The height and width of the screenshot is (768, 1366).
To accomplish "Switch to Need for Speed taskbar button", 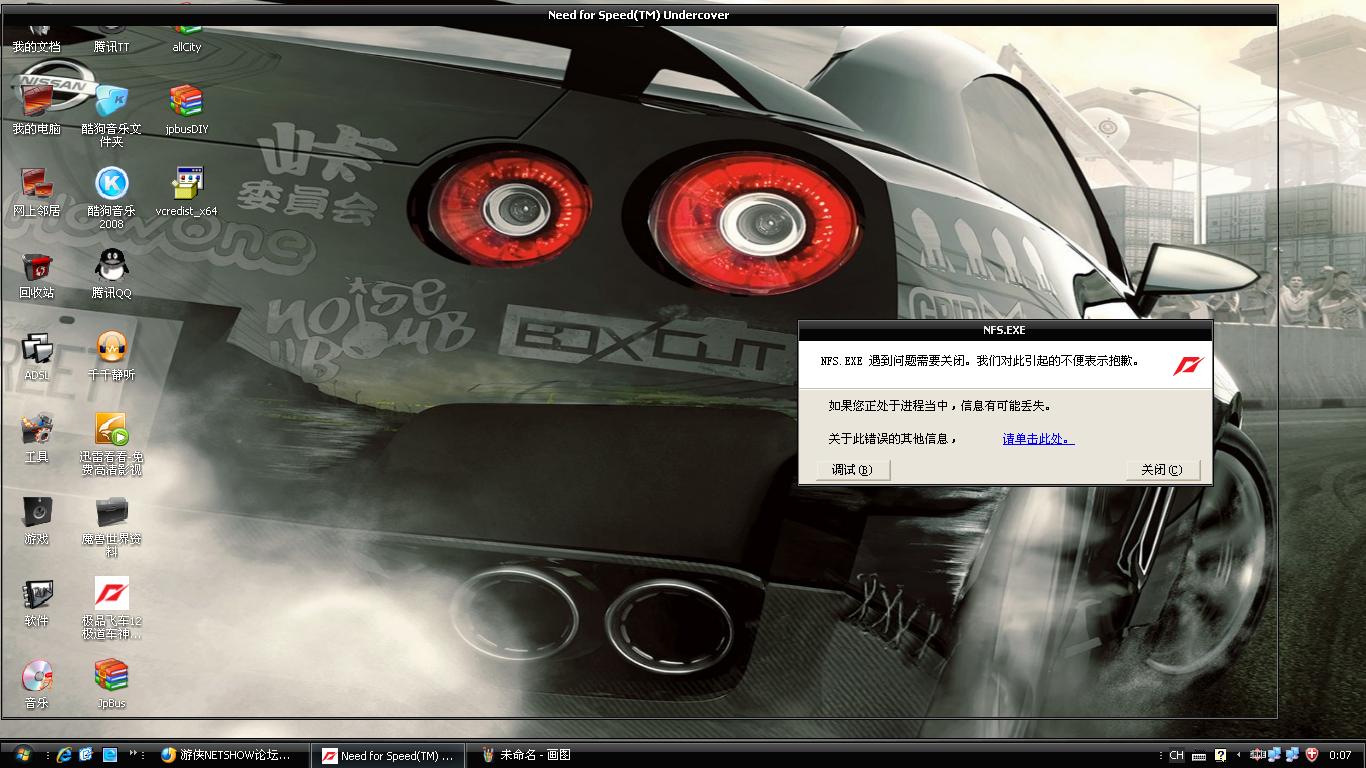I will 390,755.
